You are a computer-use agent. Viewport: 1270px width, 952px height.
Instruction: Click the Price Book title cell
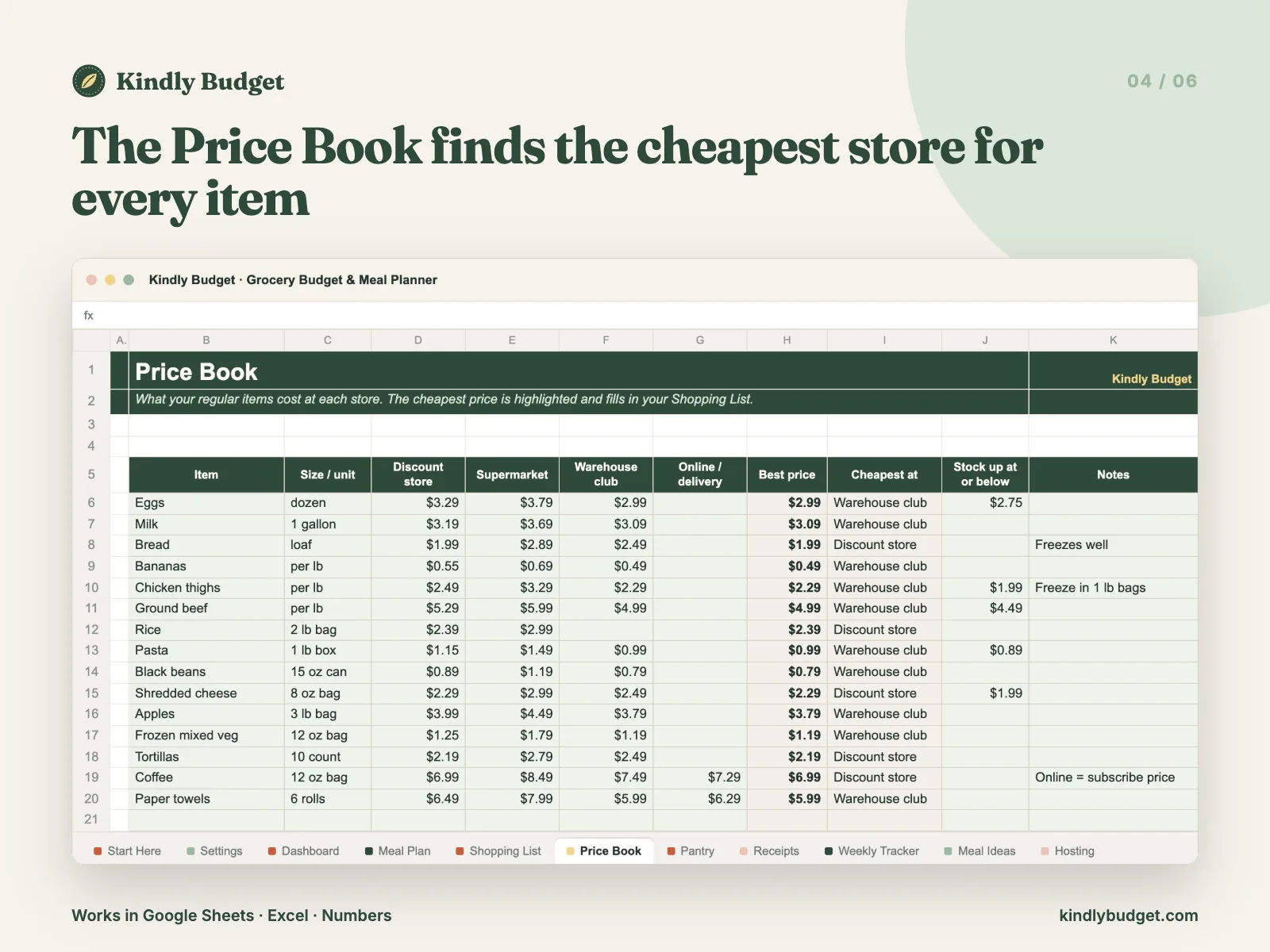[579, 370]
